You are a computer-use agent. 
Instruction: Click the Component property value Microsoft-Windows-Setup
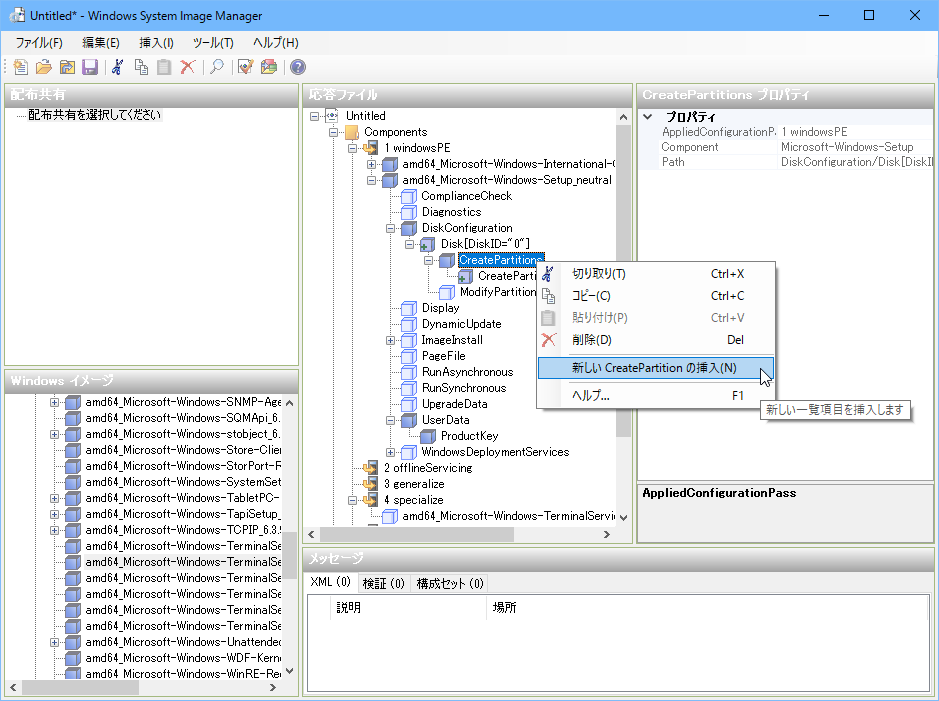856,147
